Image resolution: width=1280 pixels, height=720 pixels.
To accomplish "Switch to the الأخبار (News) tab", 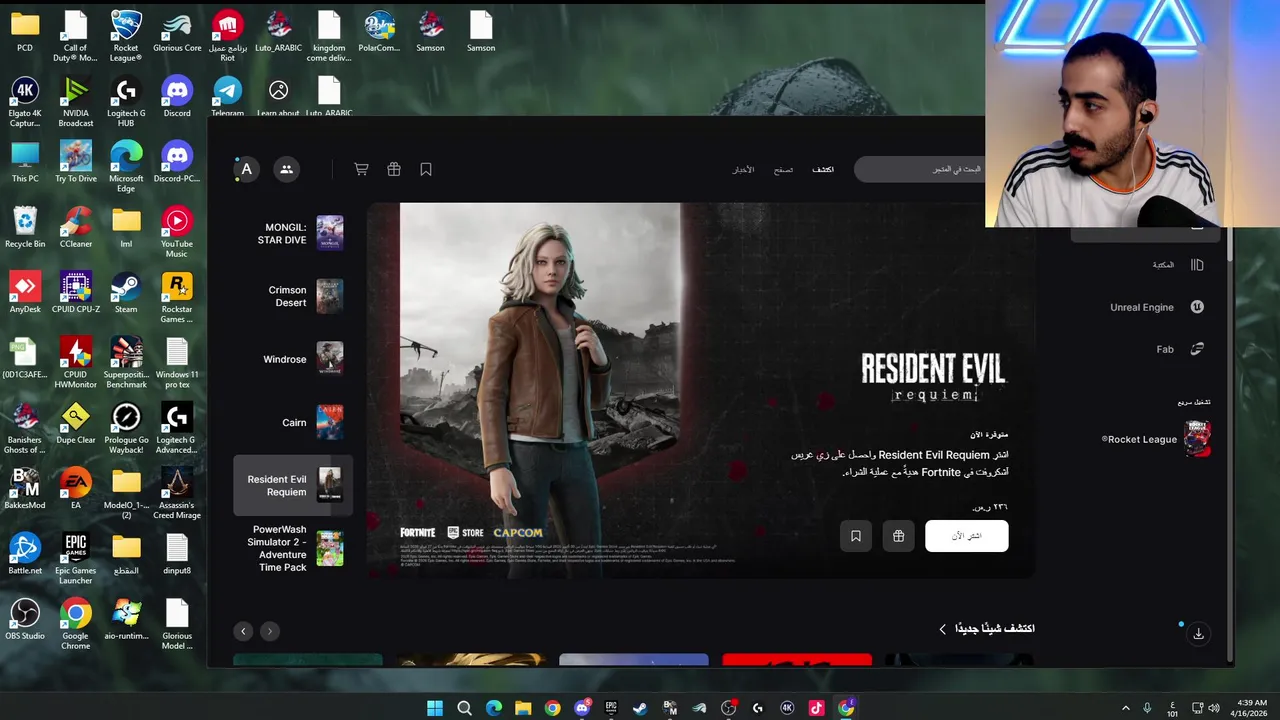I will pos(743,170).
